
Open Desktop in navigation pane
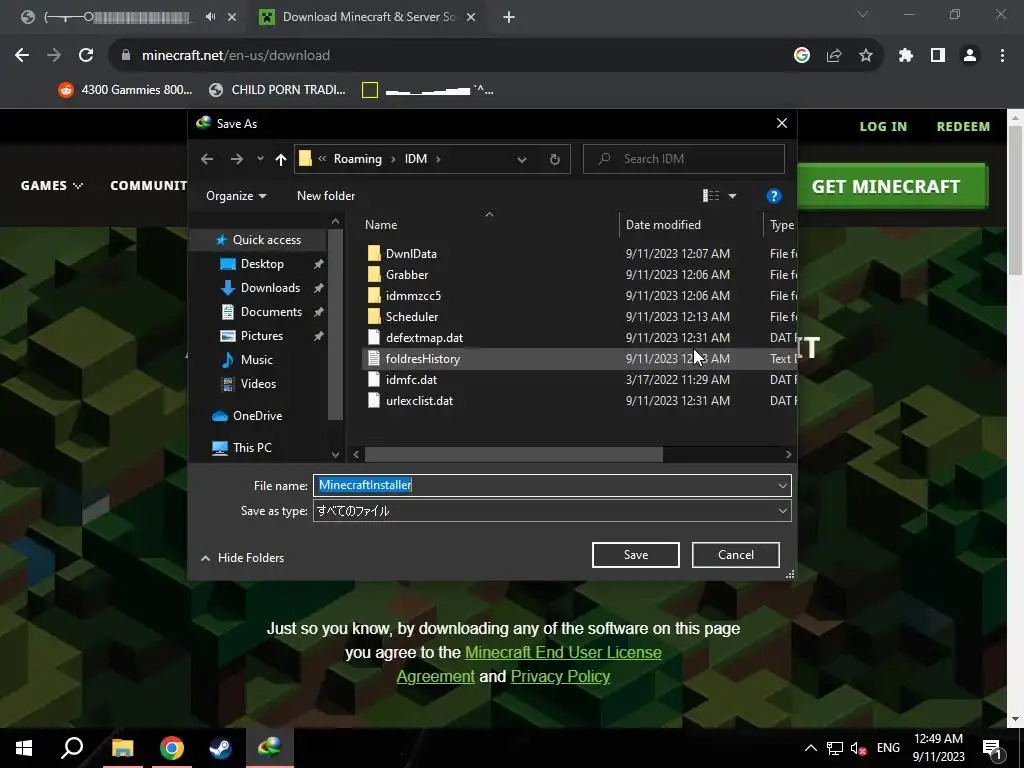point(262,264)
